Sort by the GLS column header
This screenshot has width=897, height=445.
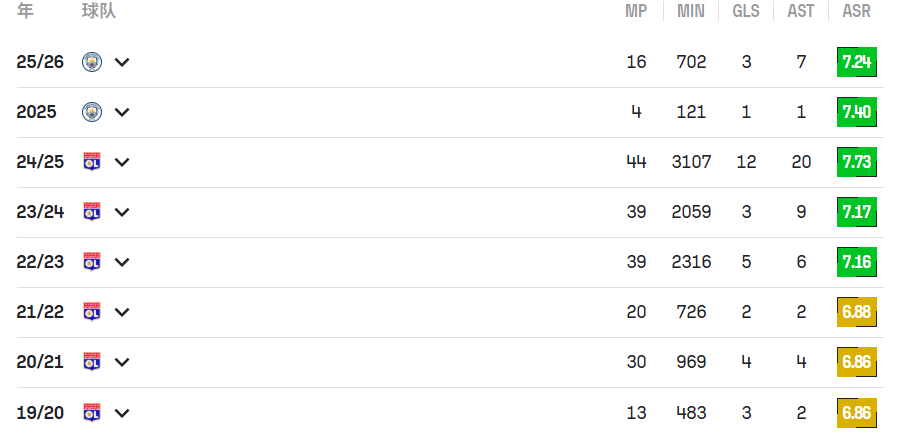(746, 12)
